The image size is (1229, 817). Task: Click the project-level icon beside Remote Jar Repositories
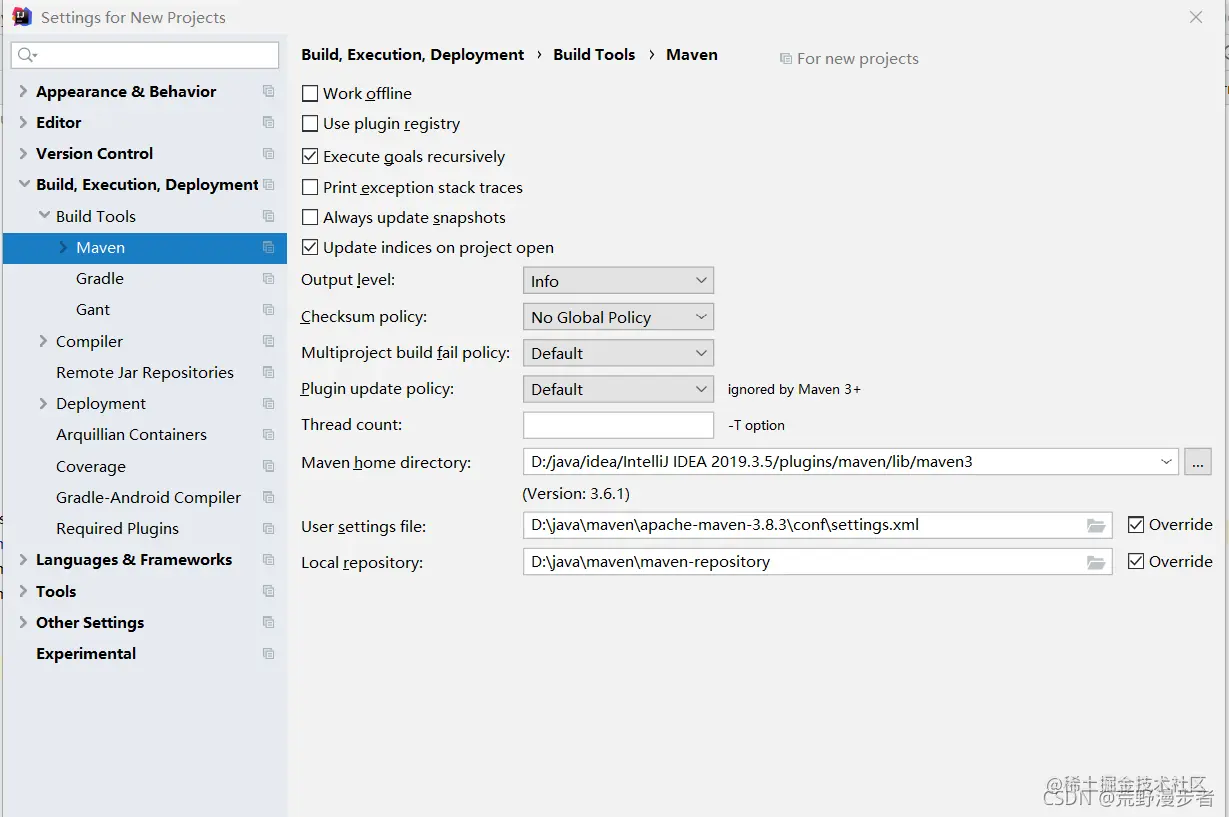[x=268, y=372]
